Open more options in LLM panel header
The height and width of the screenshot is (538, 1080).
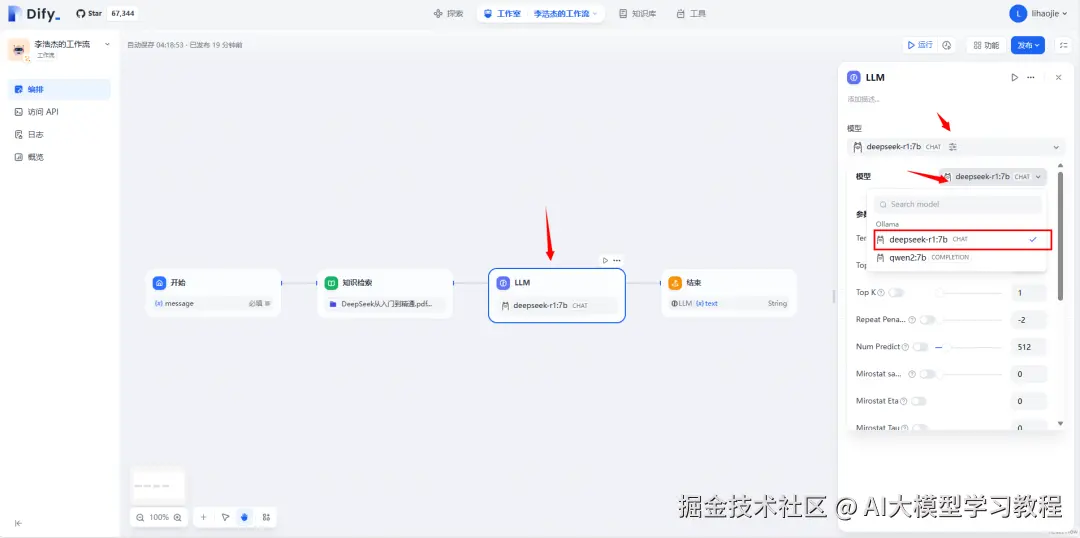pos(1030,78)
